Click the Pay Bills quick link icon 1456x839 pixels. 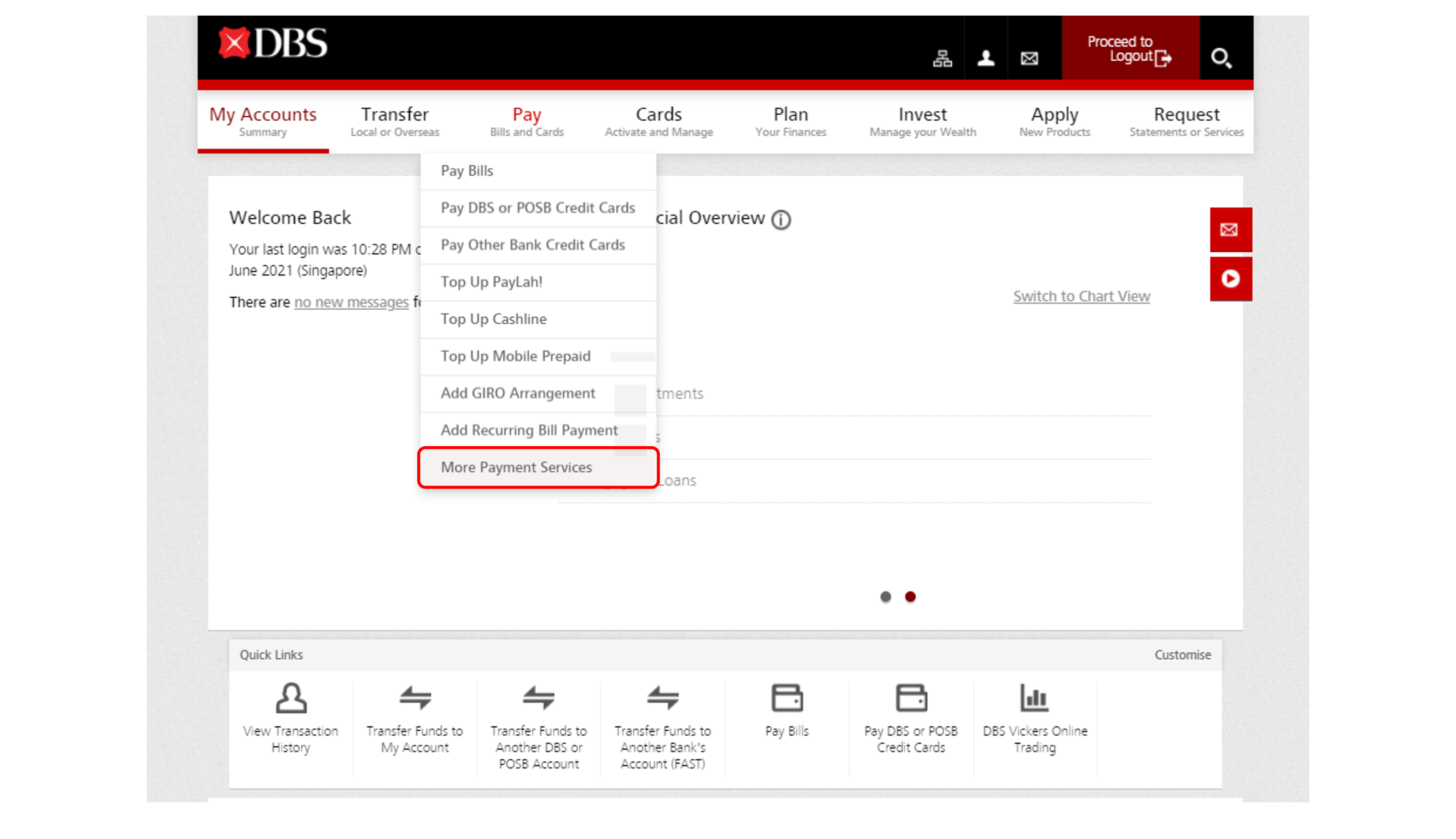point(787,698)
